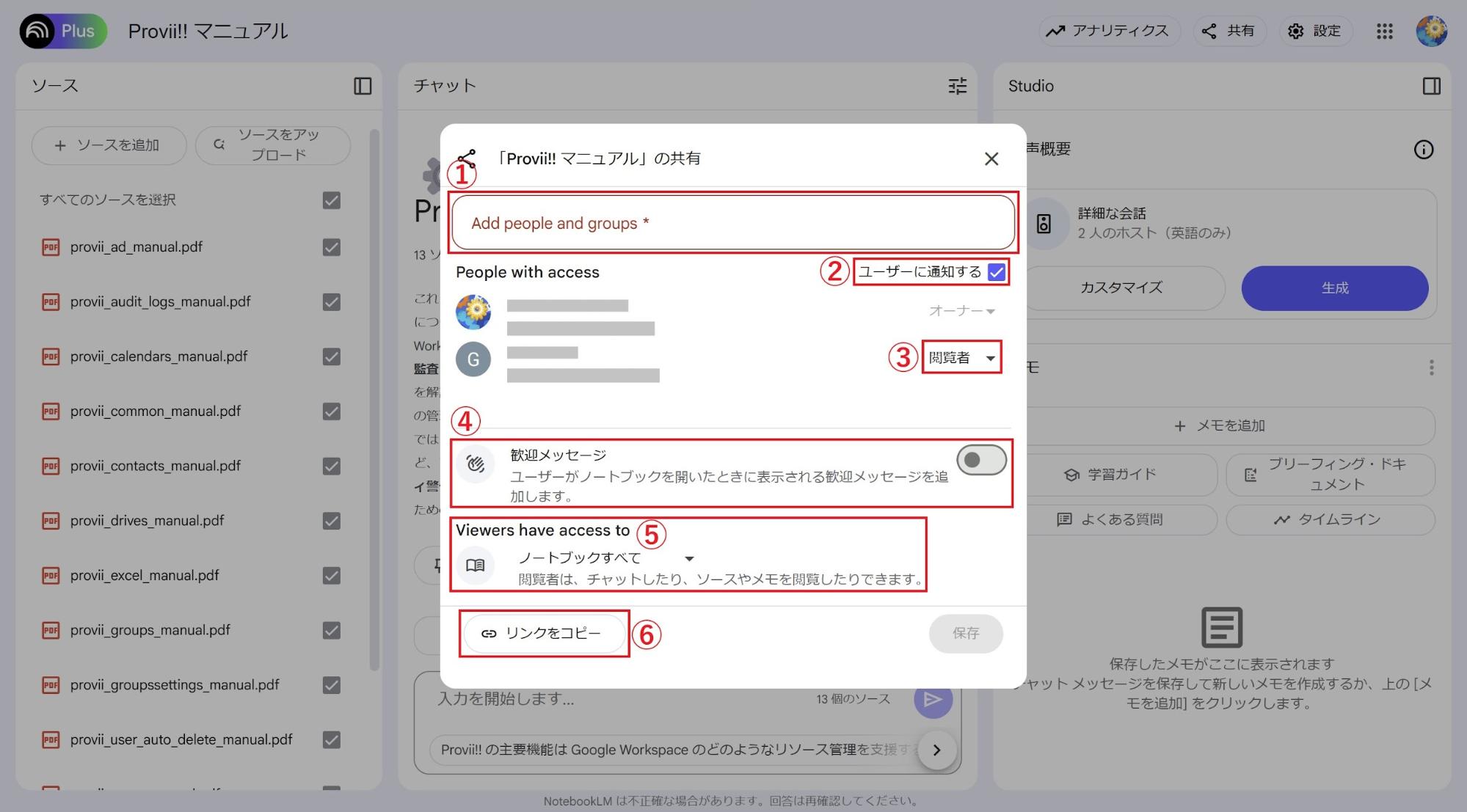The width and height of the screenshot is (1467, 812).
Task: Click リンクをコピー button
Action: tap(544, 633)
